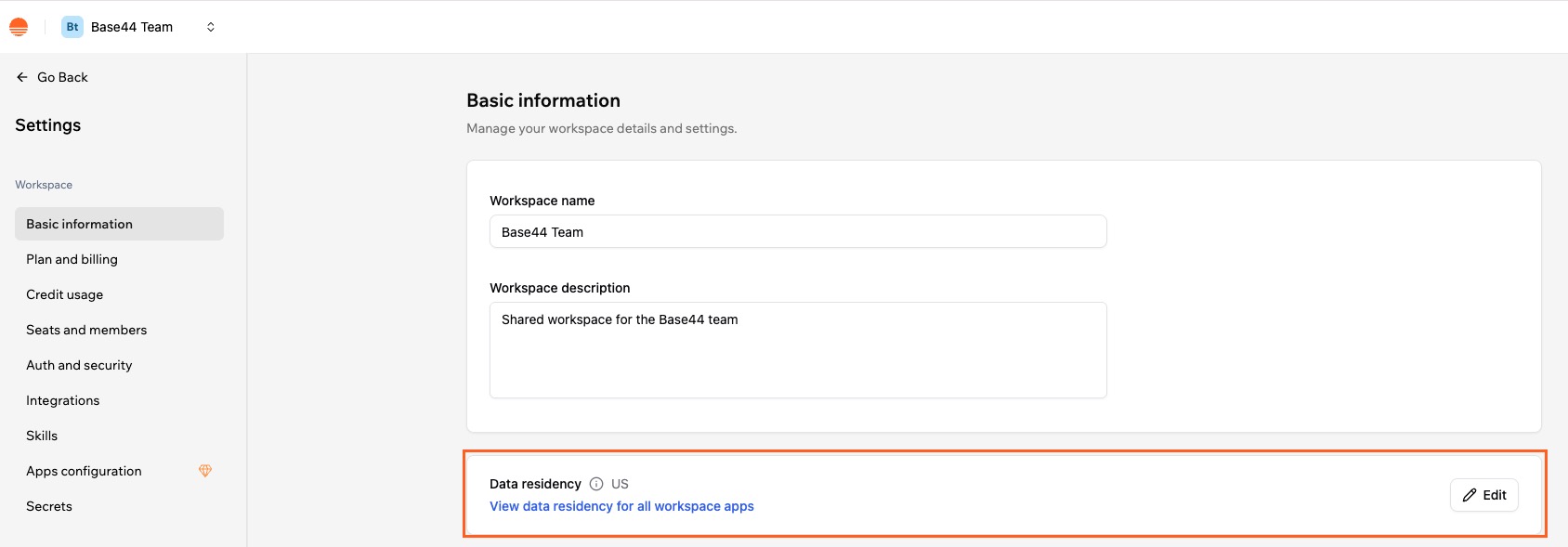1568x547 pixels.
Task: Click the Workspace name input field
Action: [798, 231]
